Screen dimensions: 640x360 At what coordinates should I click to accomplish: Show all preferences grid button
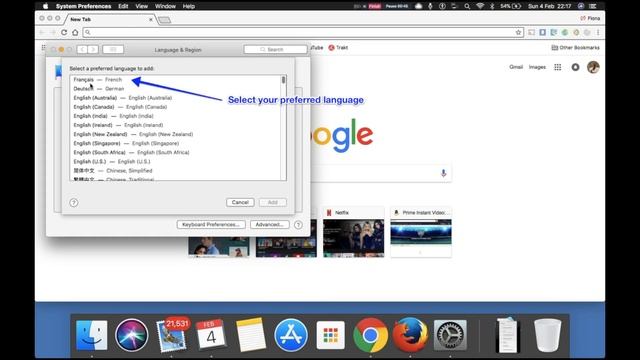pos(113,49)
